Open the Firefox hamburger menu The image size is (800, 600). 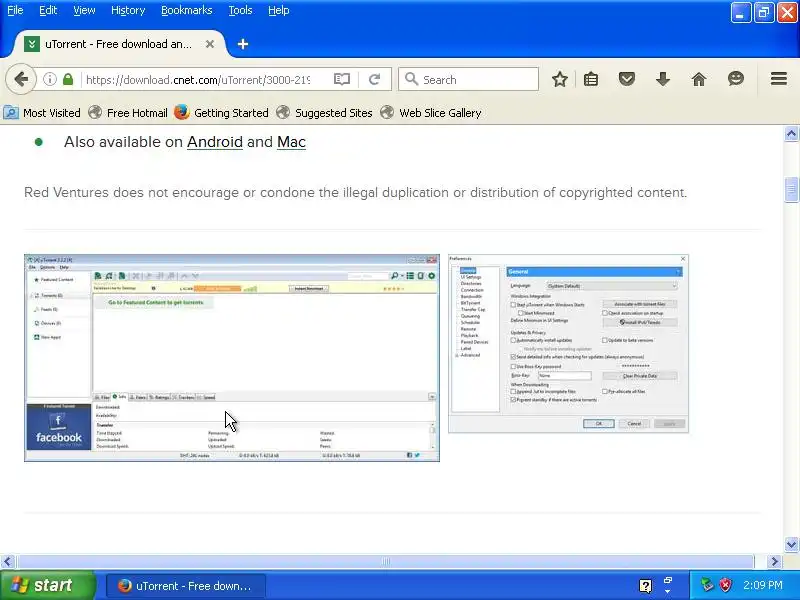(779, 79)
